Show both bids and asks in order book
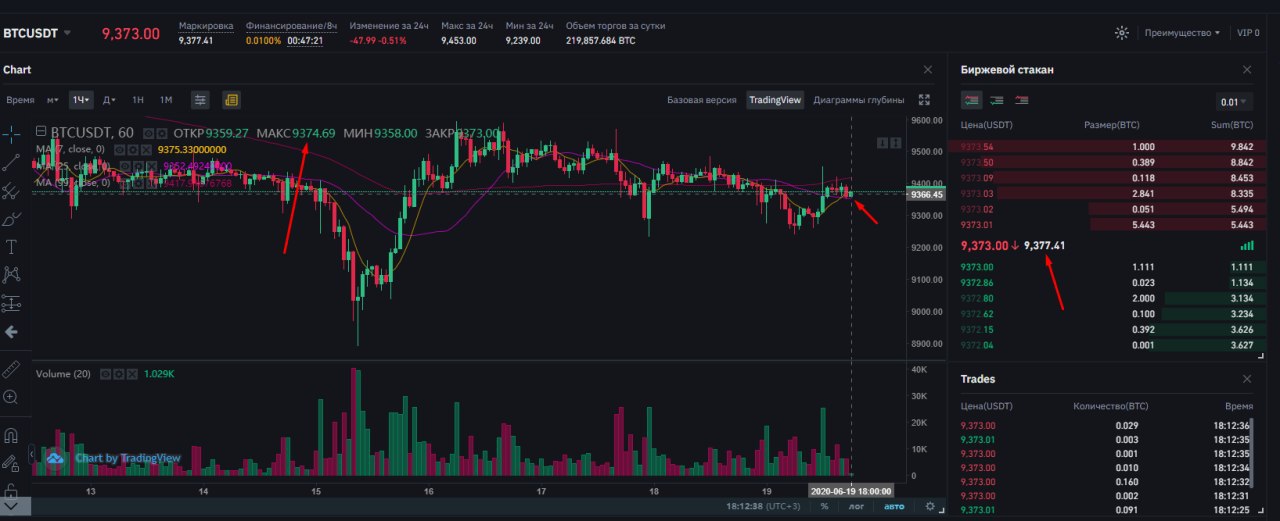 point(971,100)
